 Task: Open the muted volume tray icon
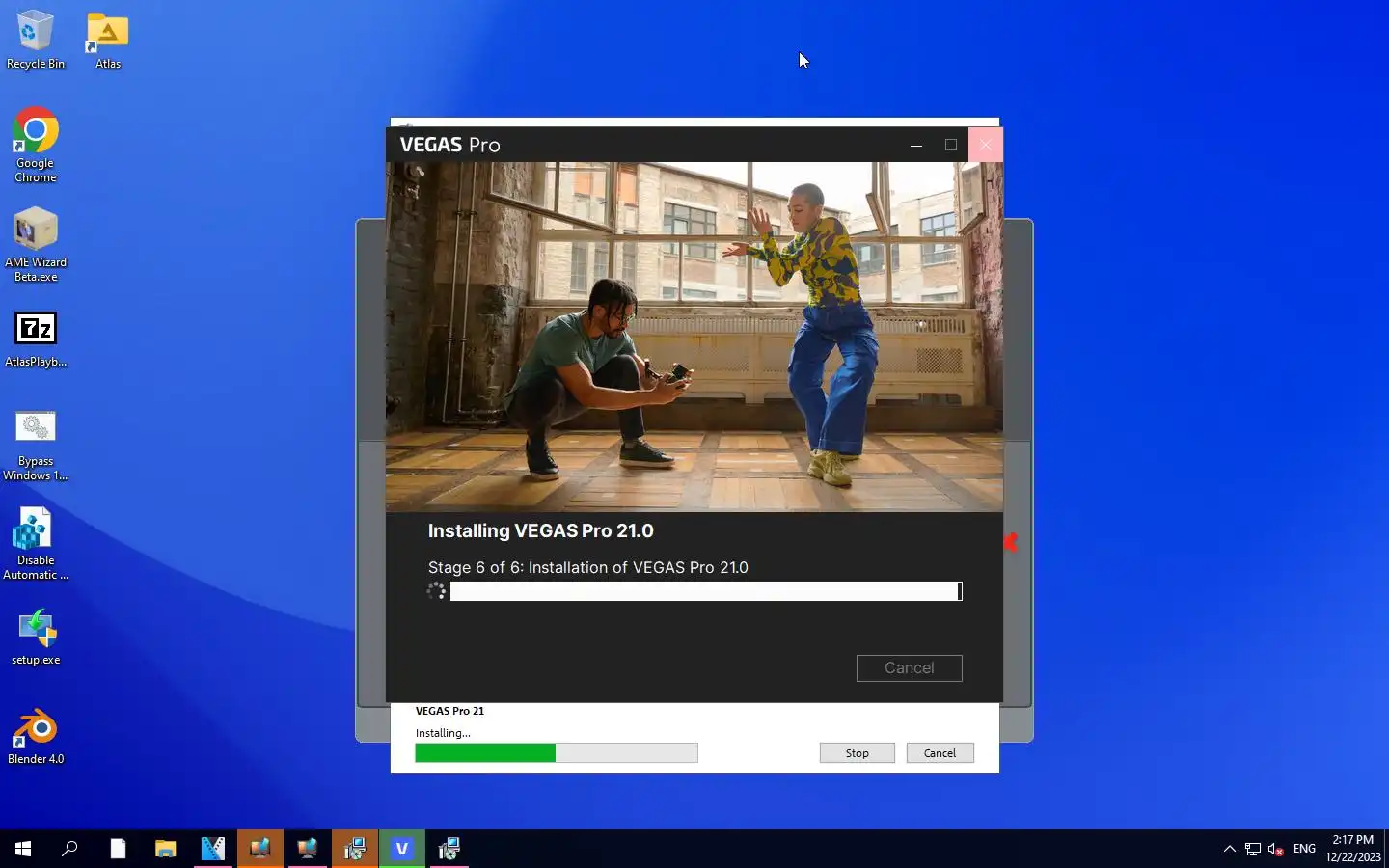pos(1275,849)
